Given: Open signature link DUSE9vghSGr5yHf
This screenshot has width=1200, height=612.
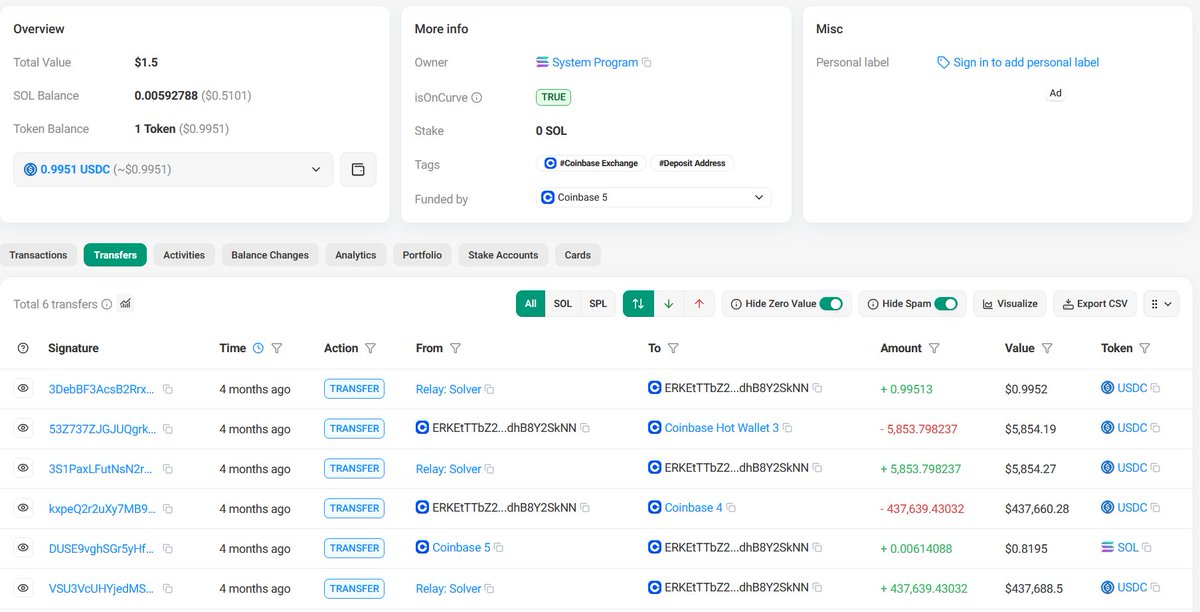Looking at the screenshot, I should coord(102,549).
